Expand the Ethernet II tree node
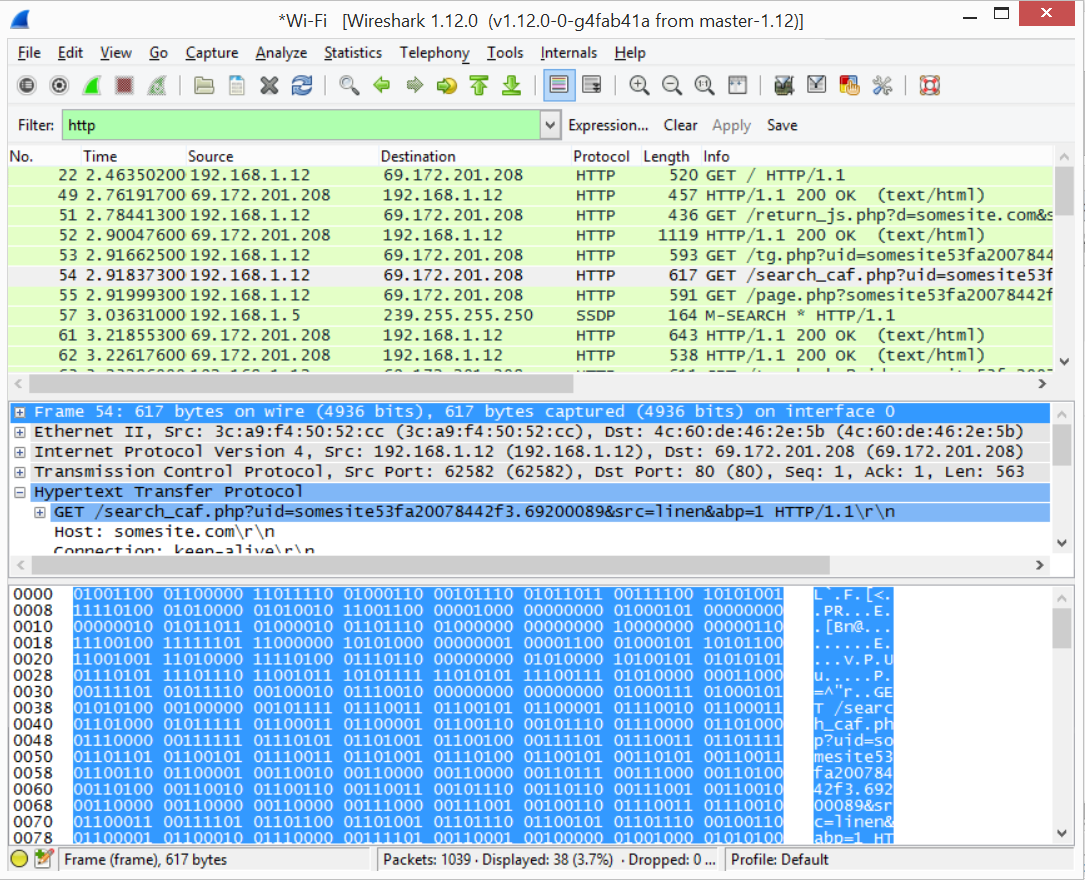 pos(20,432)
